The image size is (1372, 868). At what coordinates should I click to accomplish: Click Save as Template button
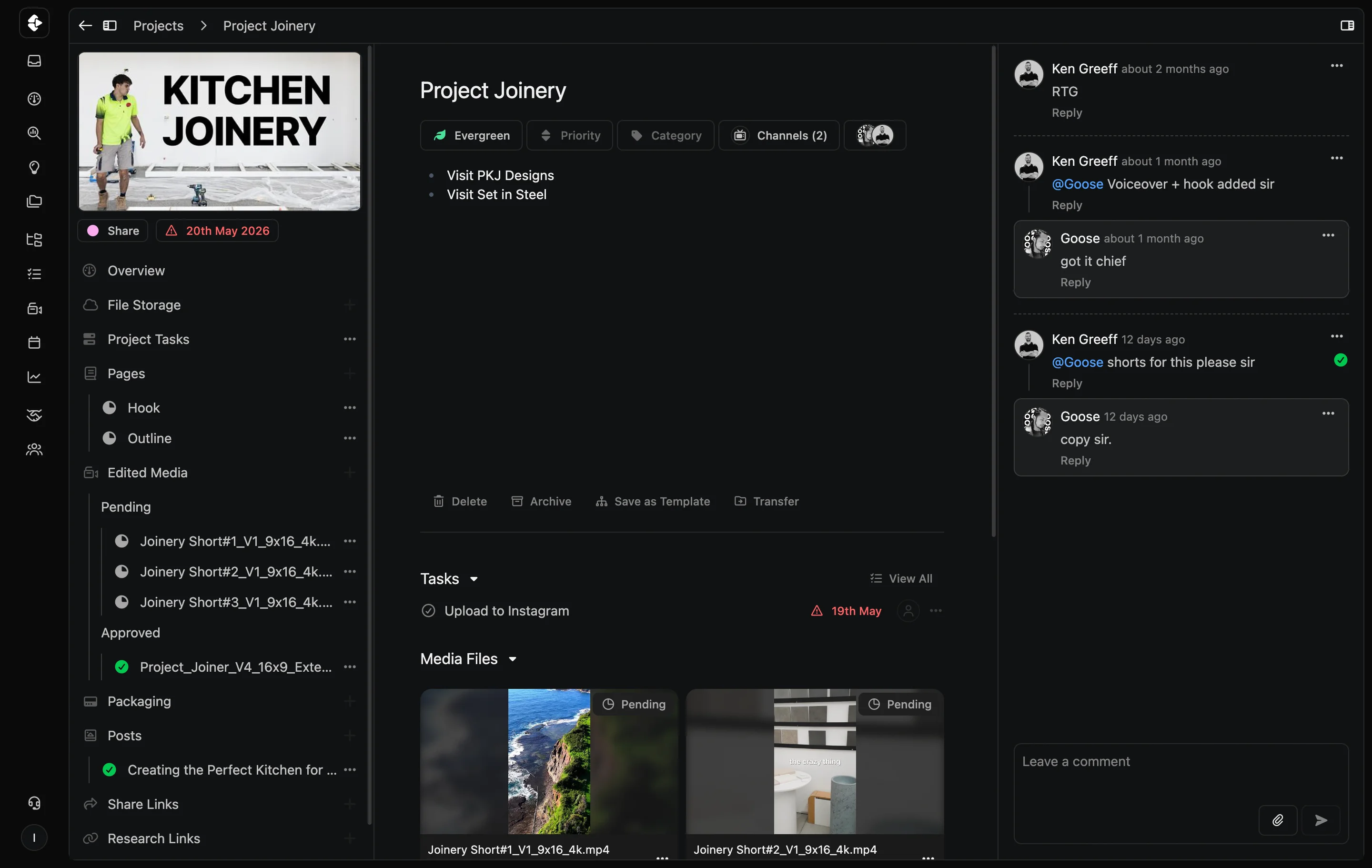pos(653,501)
